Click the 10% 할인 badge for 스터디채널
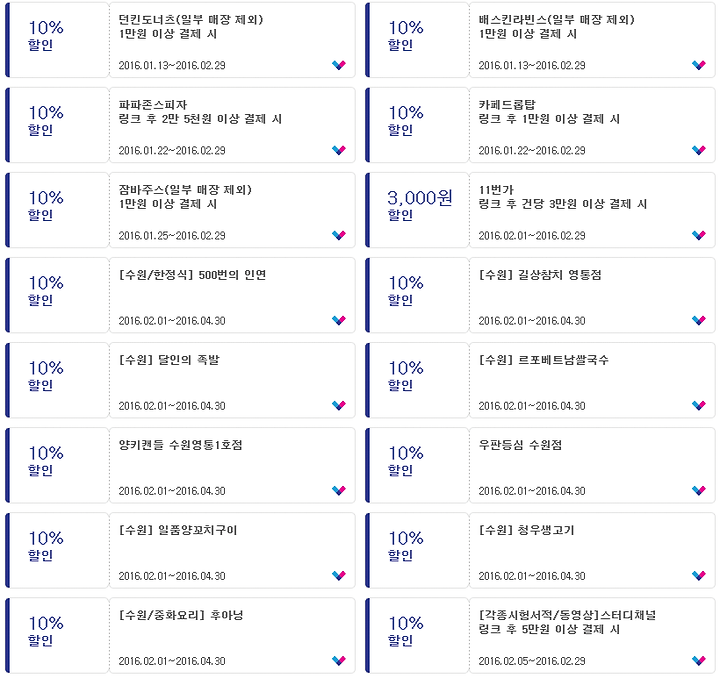The image size is (720, 678). [406, 631]
